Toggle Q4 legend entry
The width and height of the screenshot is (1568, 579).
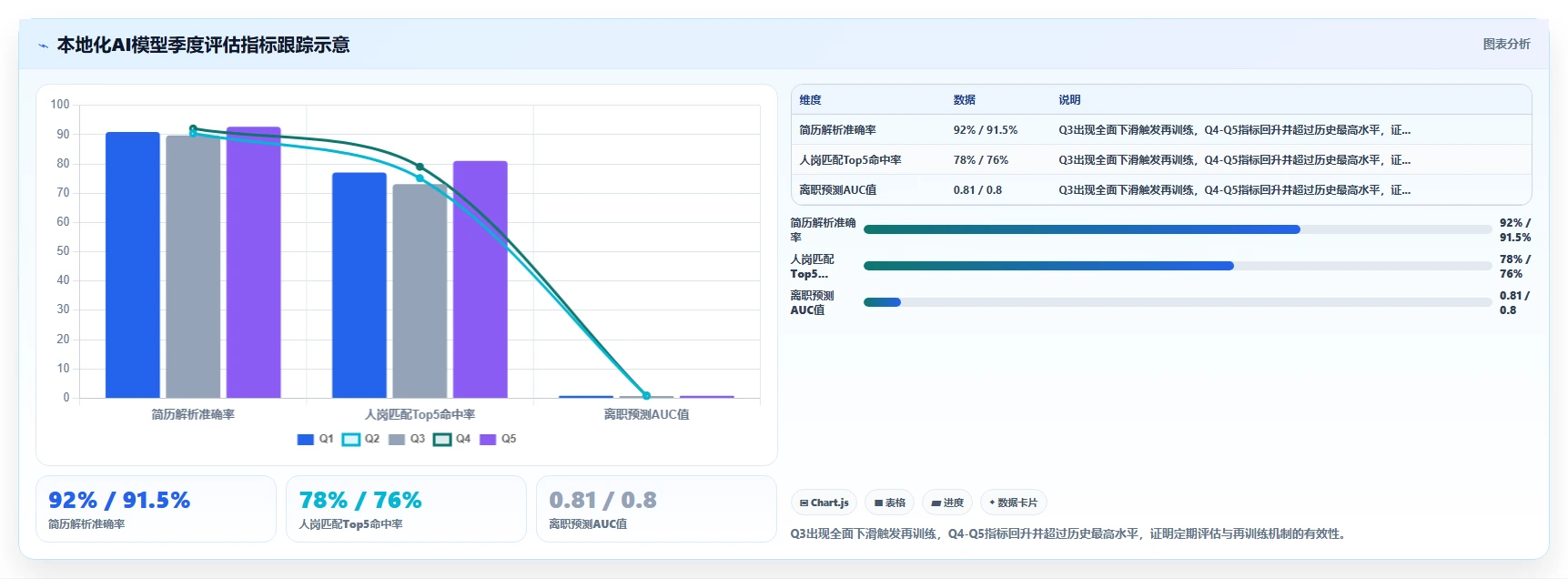pos(452,440)
